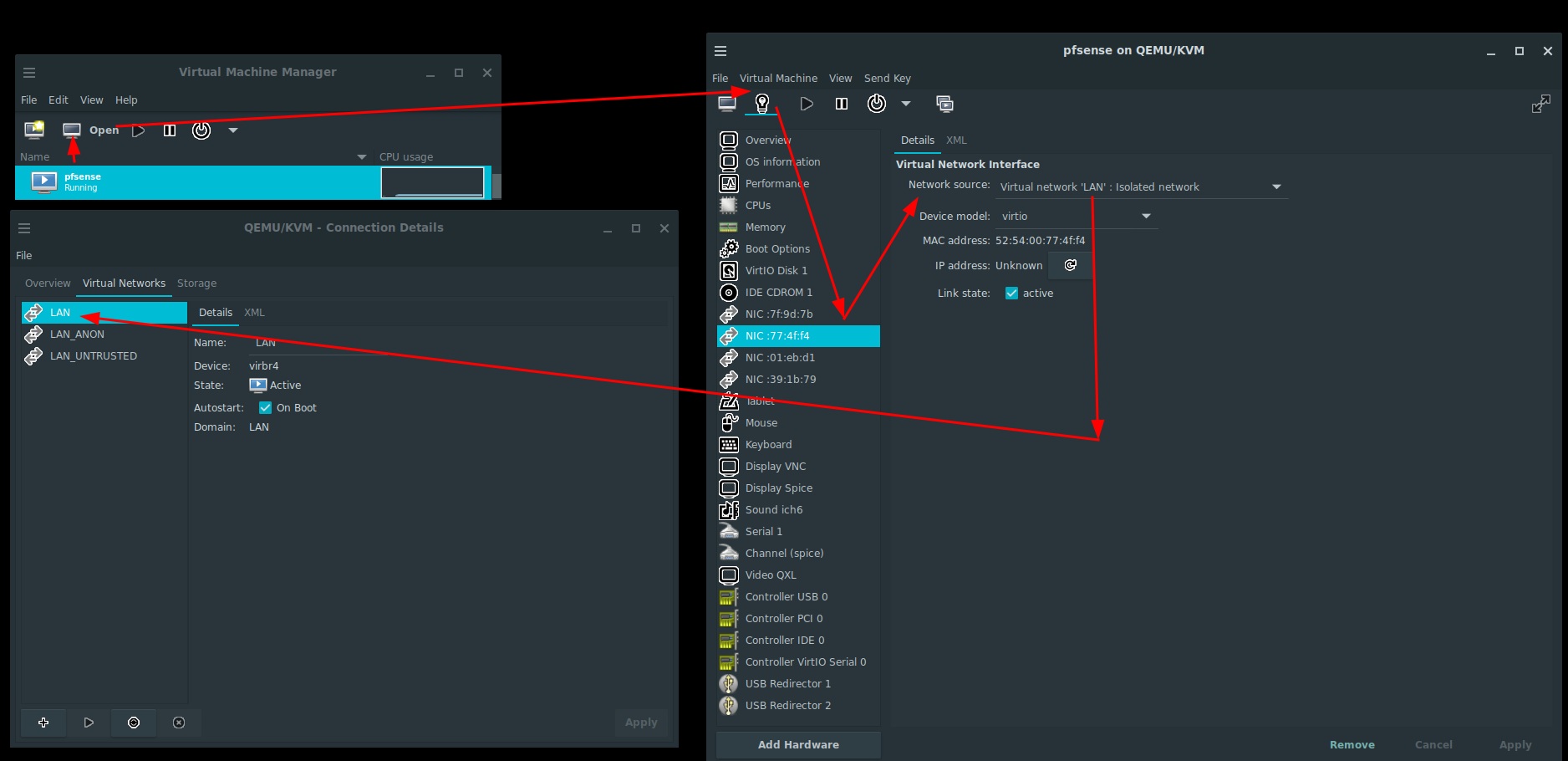This screenshot has width=1568, height=761.
Task: Show the graphical console in pfsense window
Action: point(727,104)
